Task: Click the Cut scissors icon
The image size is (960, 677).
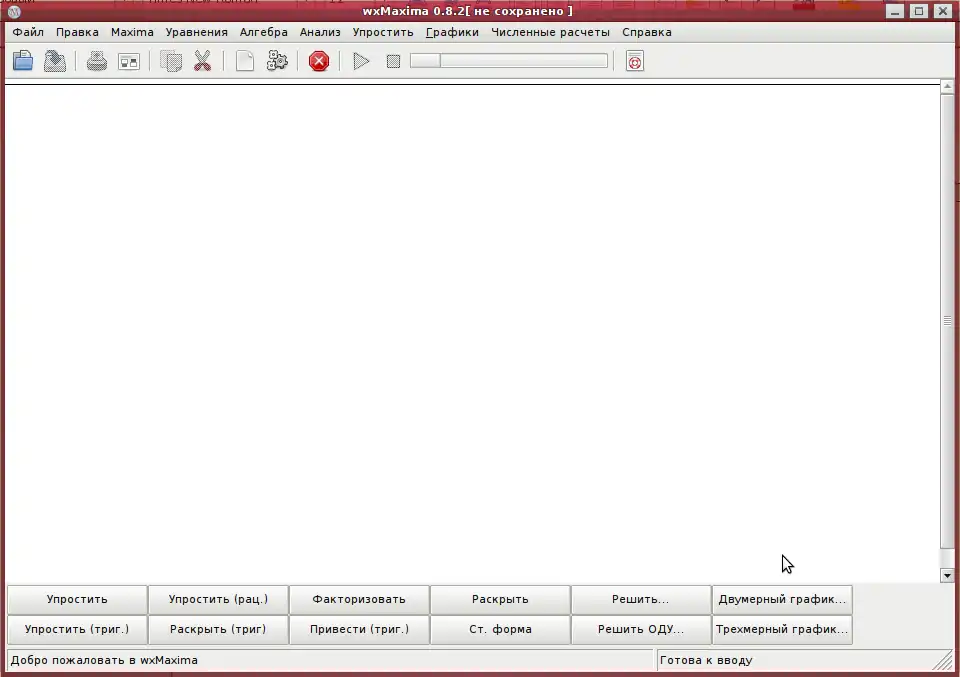Action: point(202,62)
